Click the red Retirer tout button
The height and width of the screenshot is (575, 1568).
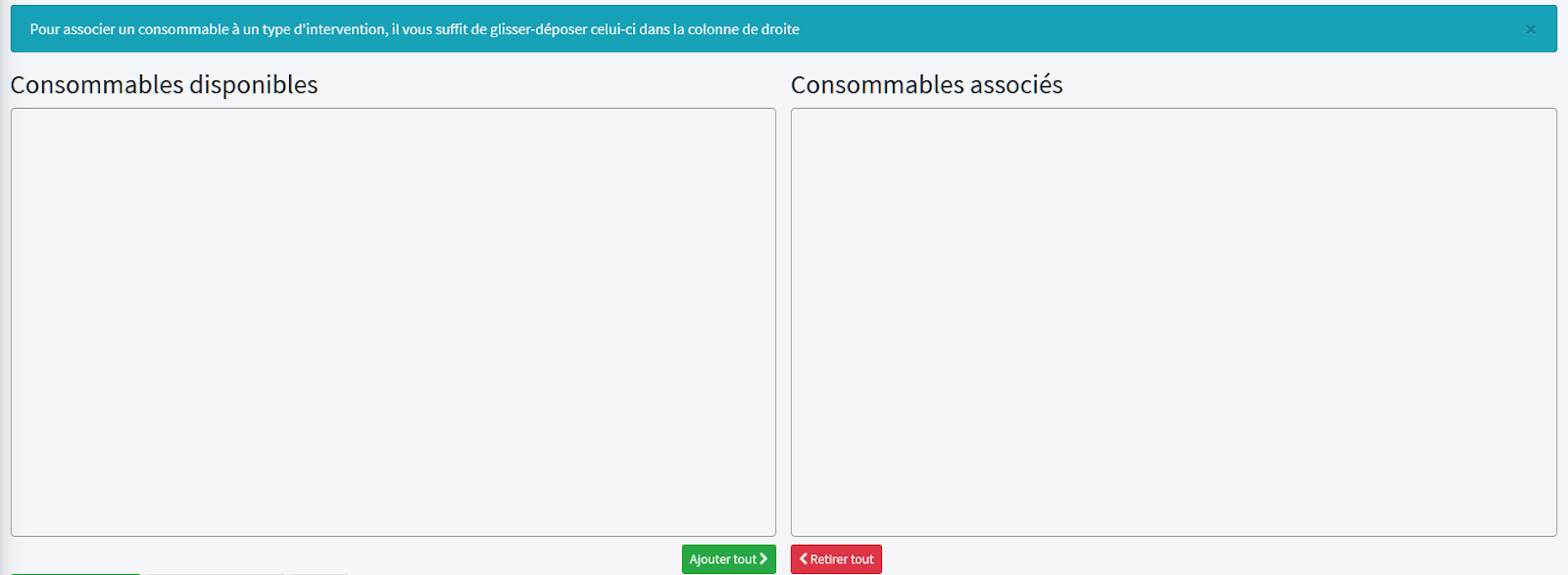[x=836, y=559]
